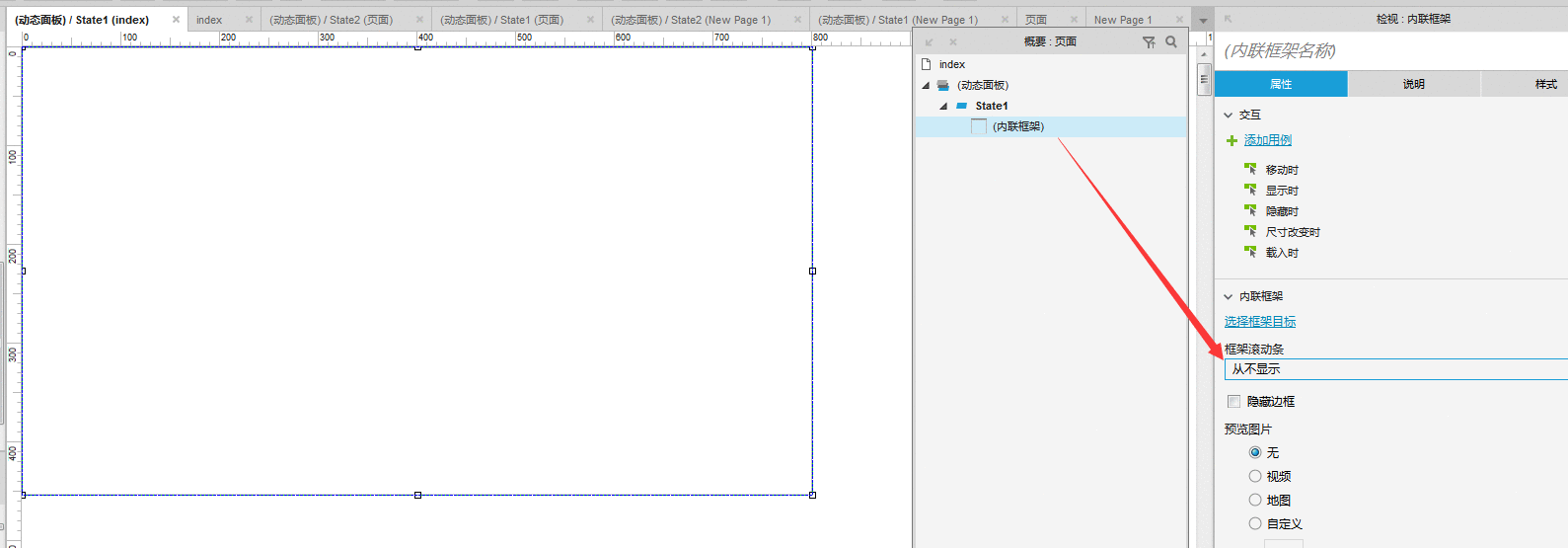This screenshot has height=548, width=1568.
Task: Toggle the 隐藏边框 checkbox
Action: (x=1233, y=401)
